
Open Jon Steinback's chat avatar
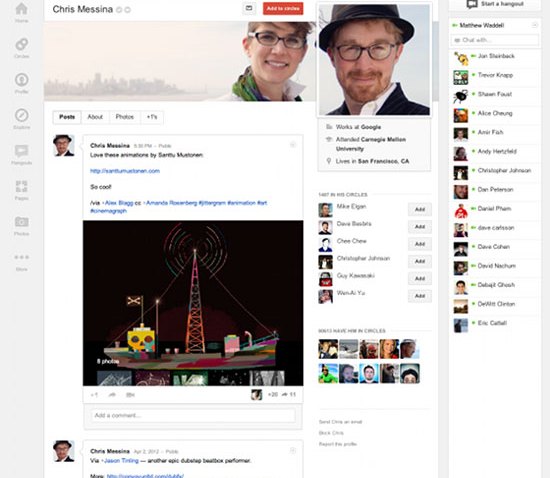[461, 58]
